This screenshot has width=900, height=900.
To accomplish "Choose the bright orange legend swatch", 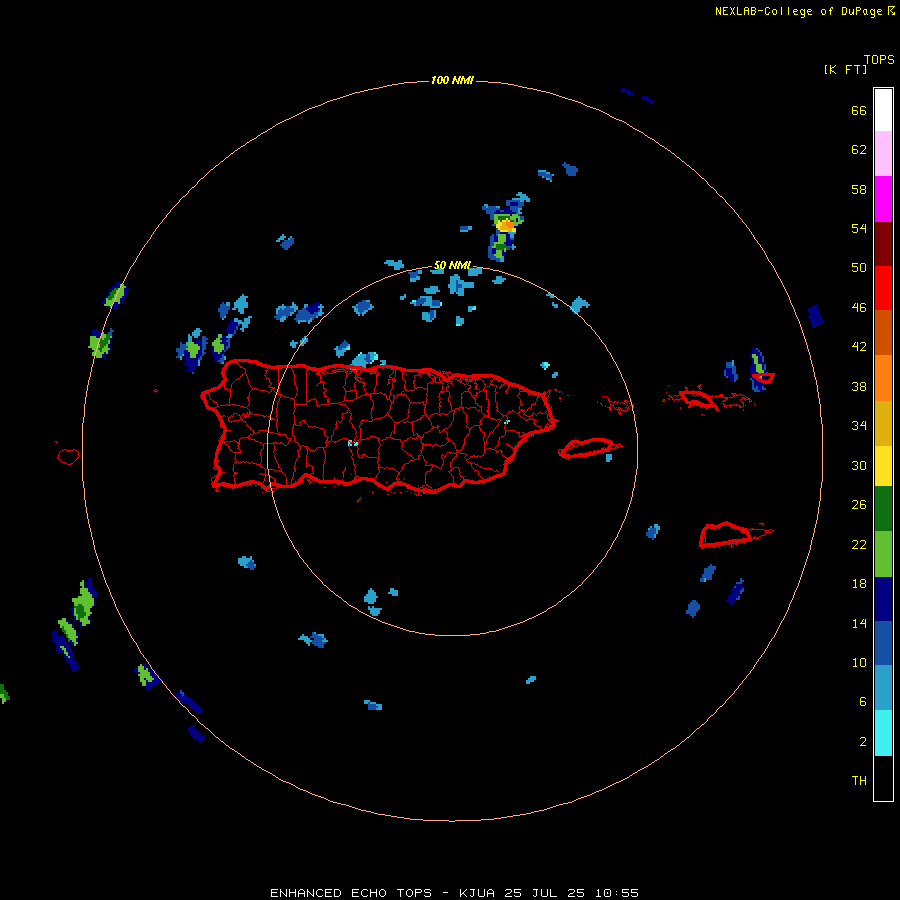I will (x=883, y=378).
